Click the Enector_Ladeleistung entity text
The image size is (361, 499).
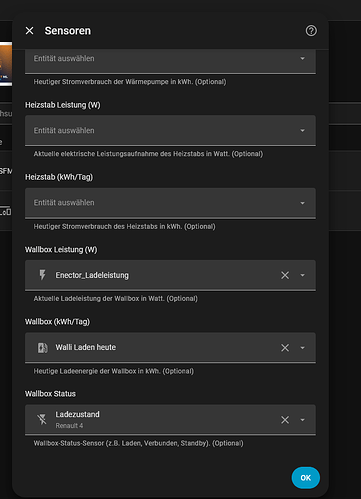(x=92, y=275)
